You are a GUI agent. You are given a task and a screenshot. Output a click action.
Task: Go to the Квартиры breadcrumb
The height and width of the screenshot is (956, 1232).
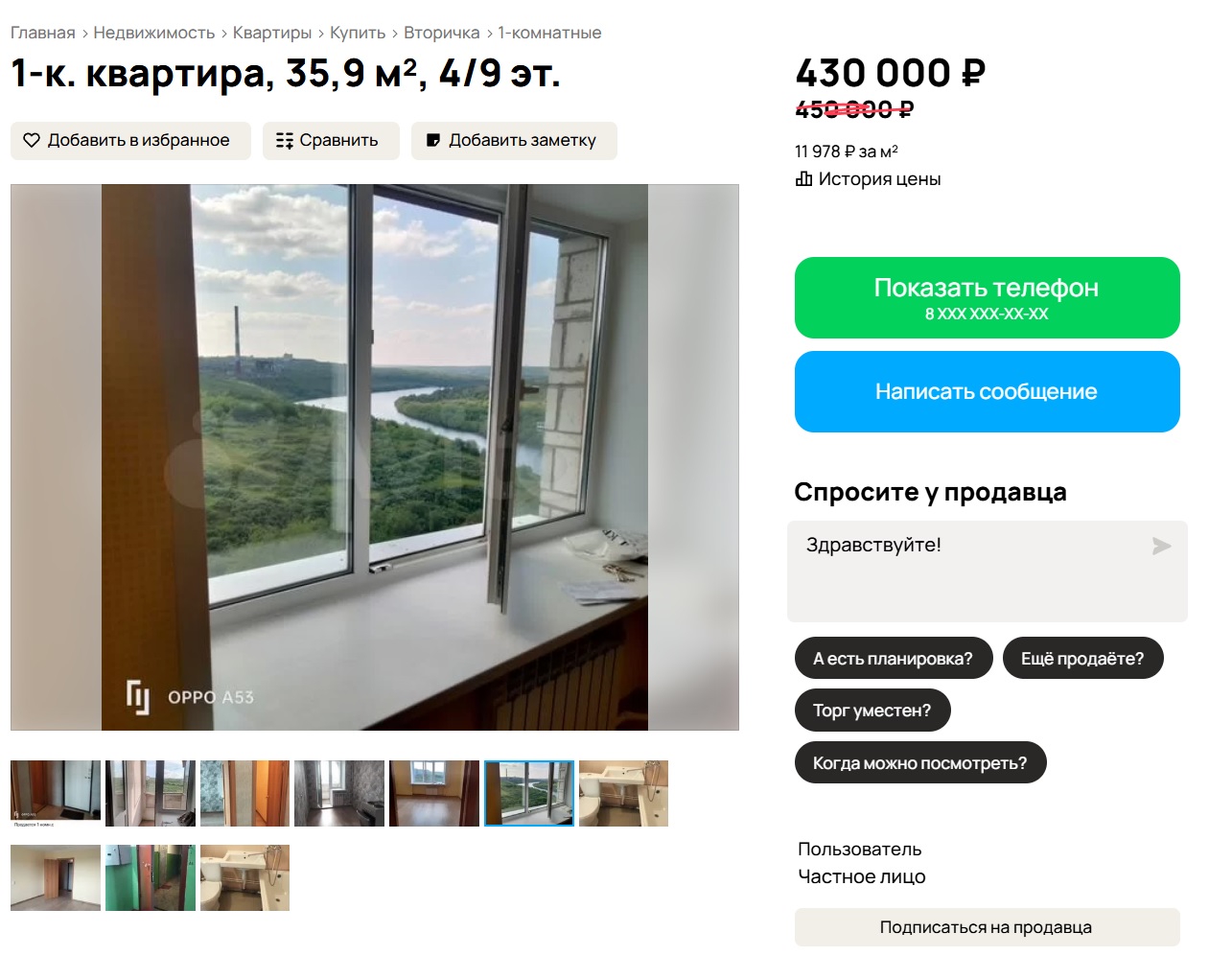pyautogui.click(x=272, y=33)
